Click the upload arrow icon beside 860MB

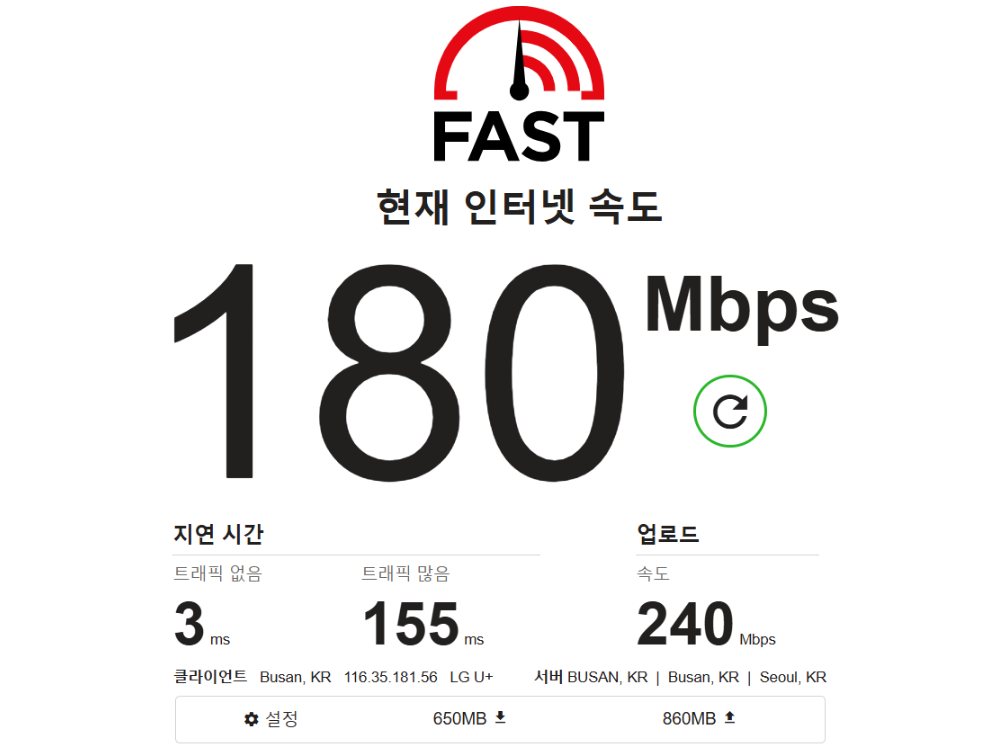click(x=730, y=718)
